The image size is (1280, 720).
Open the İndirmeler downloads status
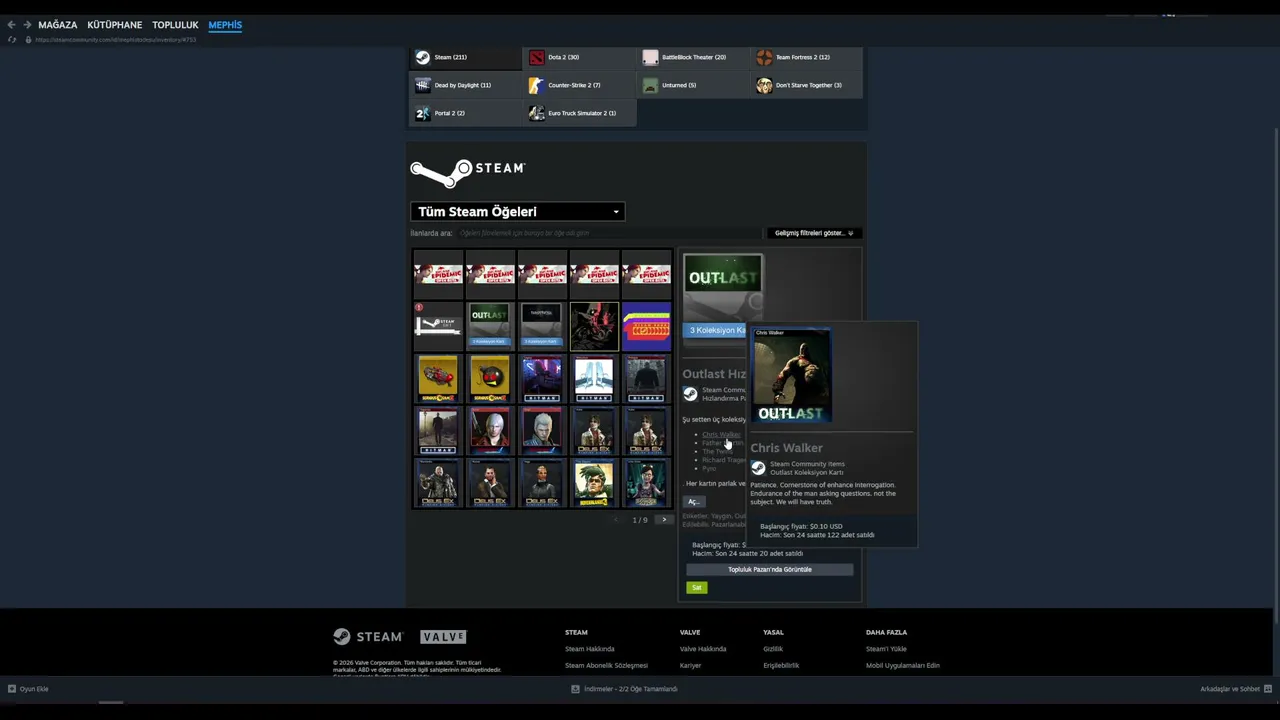[x=624, y=689]
